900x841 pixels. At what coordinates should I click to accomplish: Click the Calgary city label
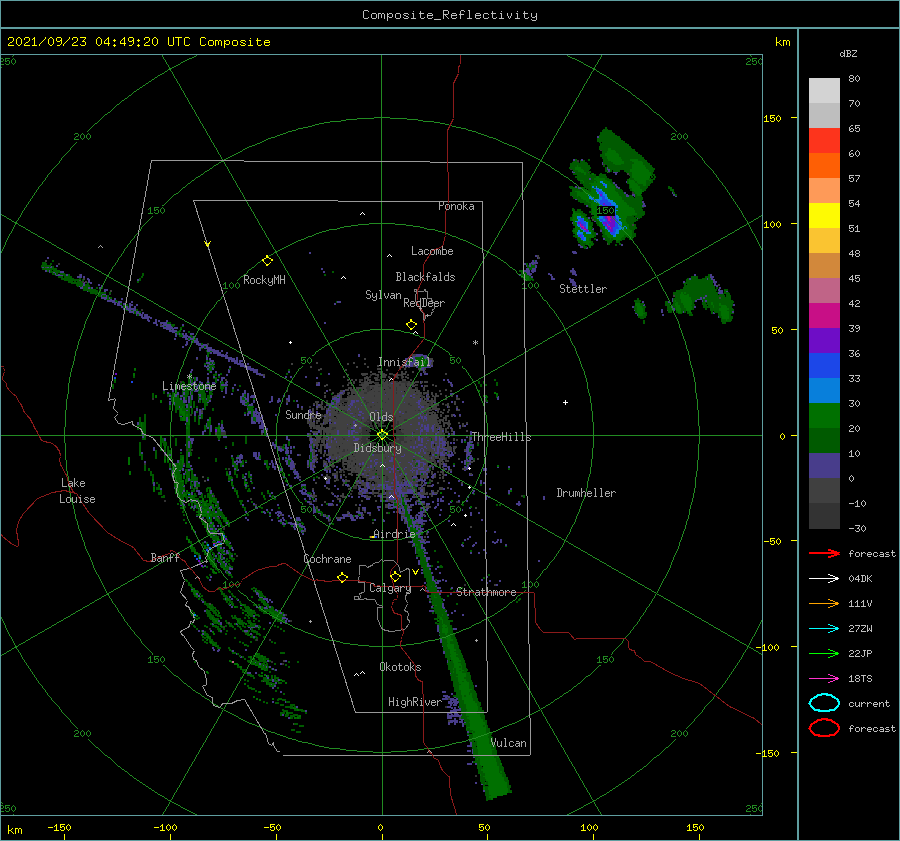[390, 588]
